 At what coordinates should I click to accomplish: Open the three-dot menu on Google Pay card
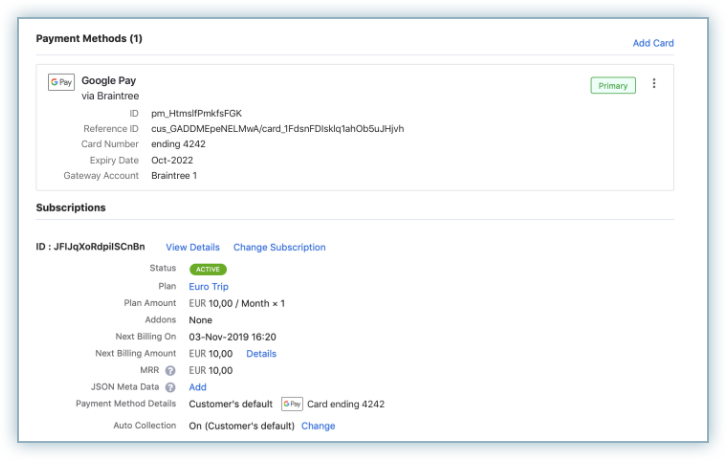[654, 84]
